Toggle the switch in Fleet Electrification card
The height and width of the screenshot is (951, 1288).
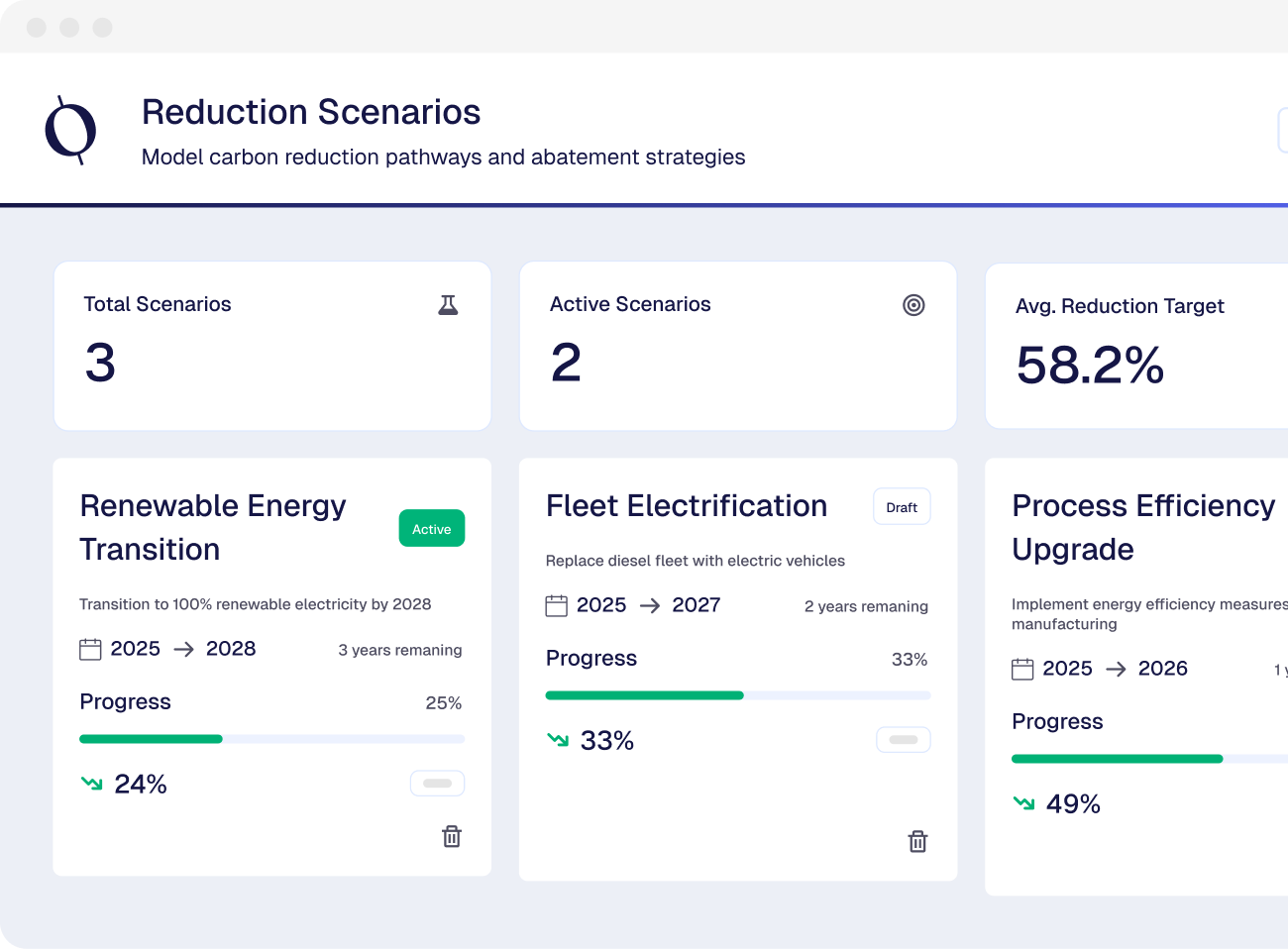tap(903, 740)
